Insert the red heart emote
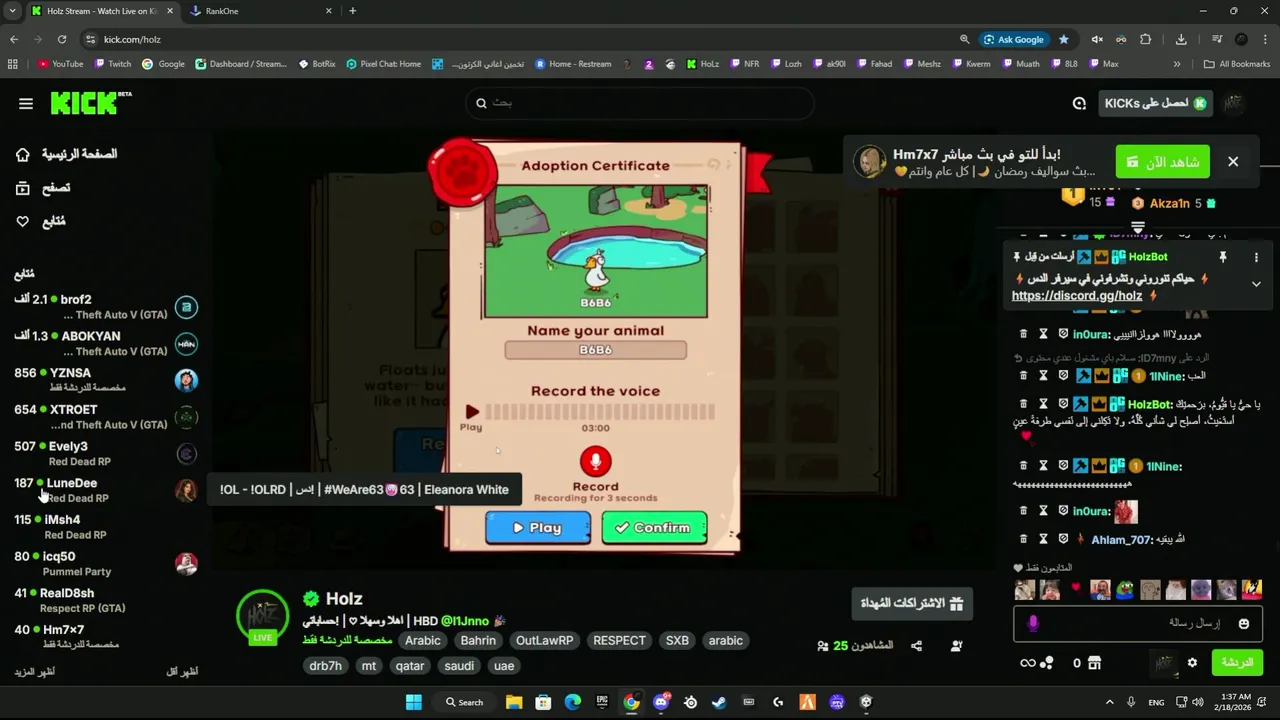The height and width of the screenshot is (720, 1280). tap(1076, 588)
